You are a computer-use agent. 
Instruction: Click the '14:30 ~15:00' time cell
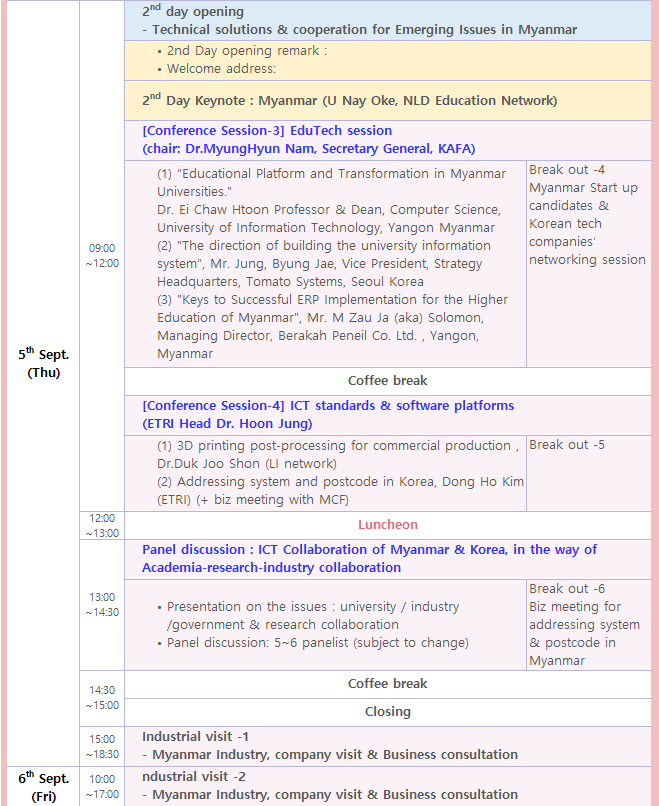pyautogui.click(x=102, y=698)
